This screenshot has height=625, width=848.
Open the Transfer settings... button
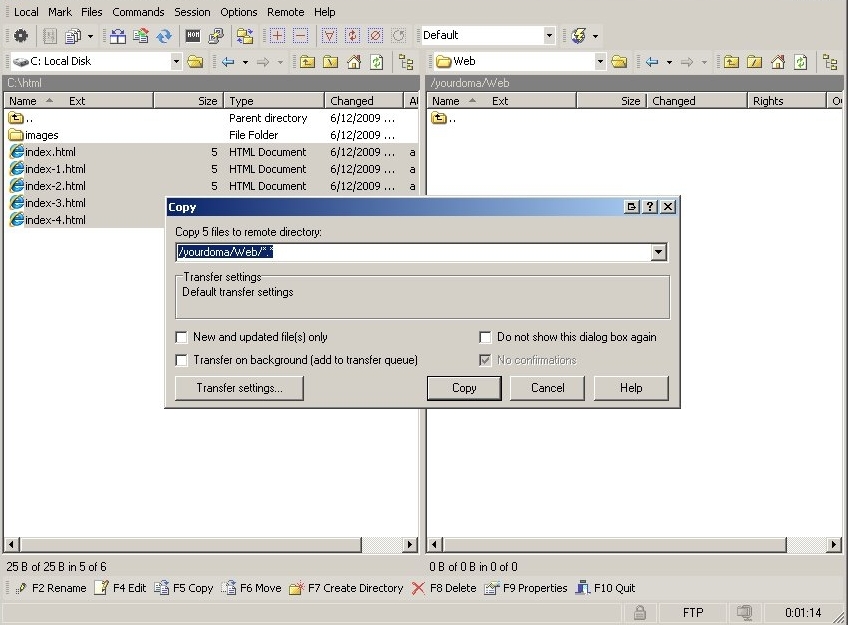click(239, 388)
